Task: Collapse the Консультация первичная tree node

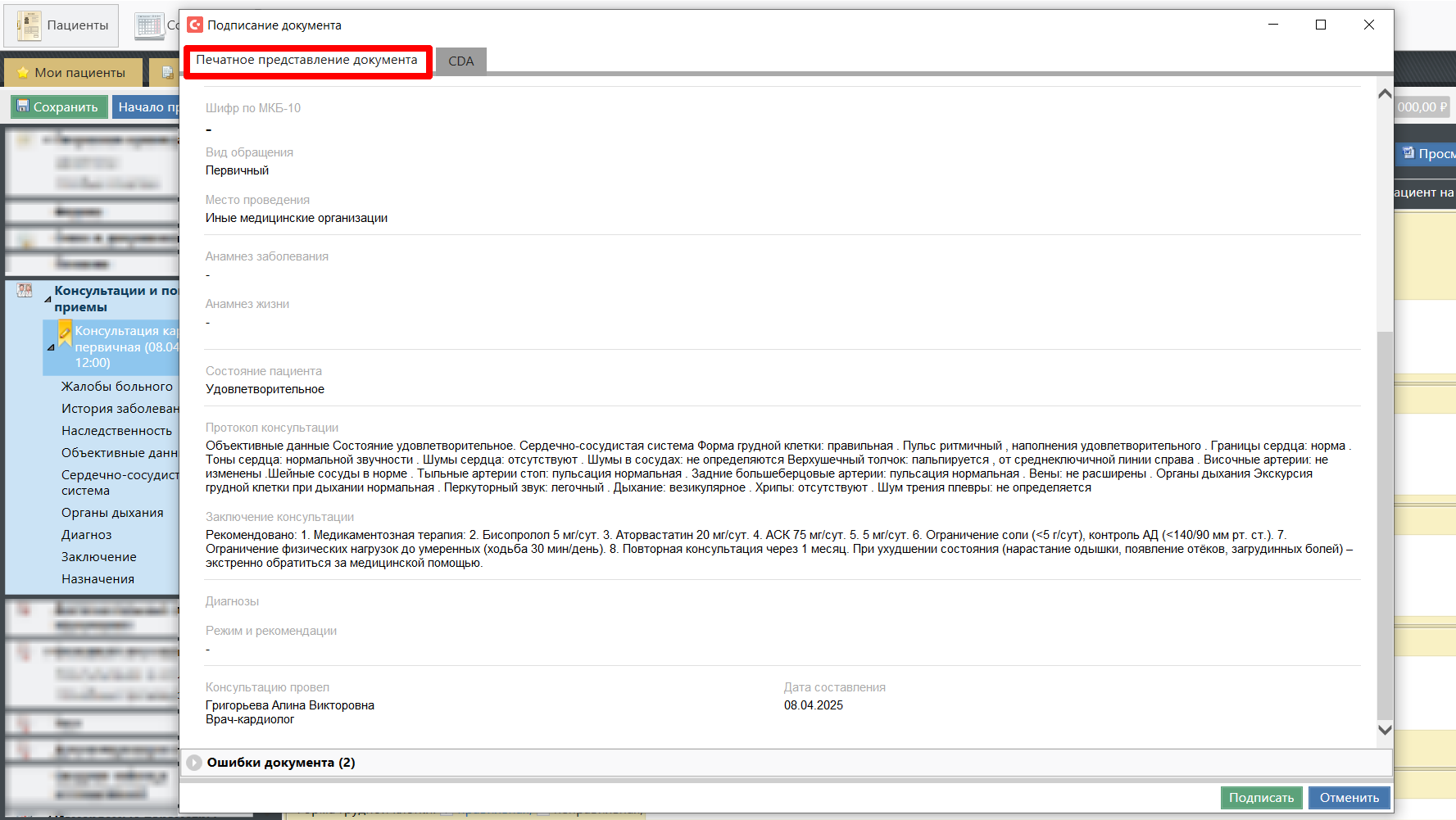Action: (51, 347)
